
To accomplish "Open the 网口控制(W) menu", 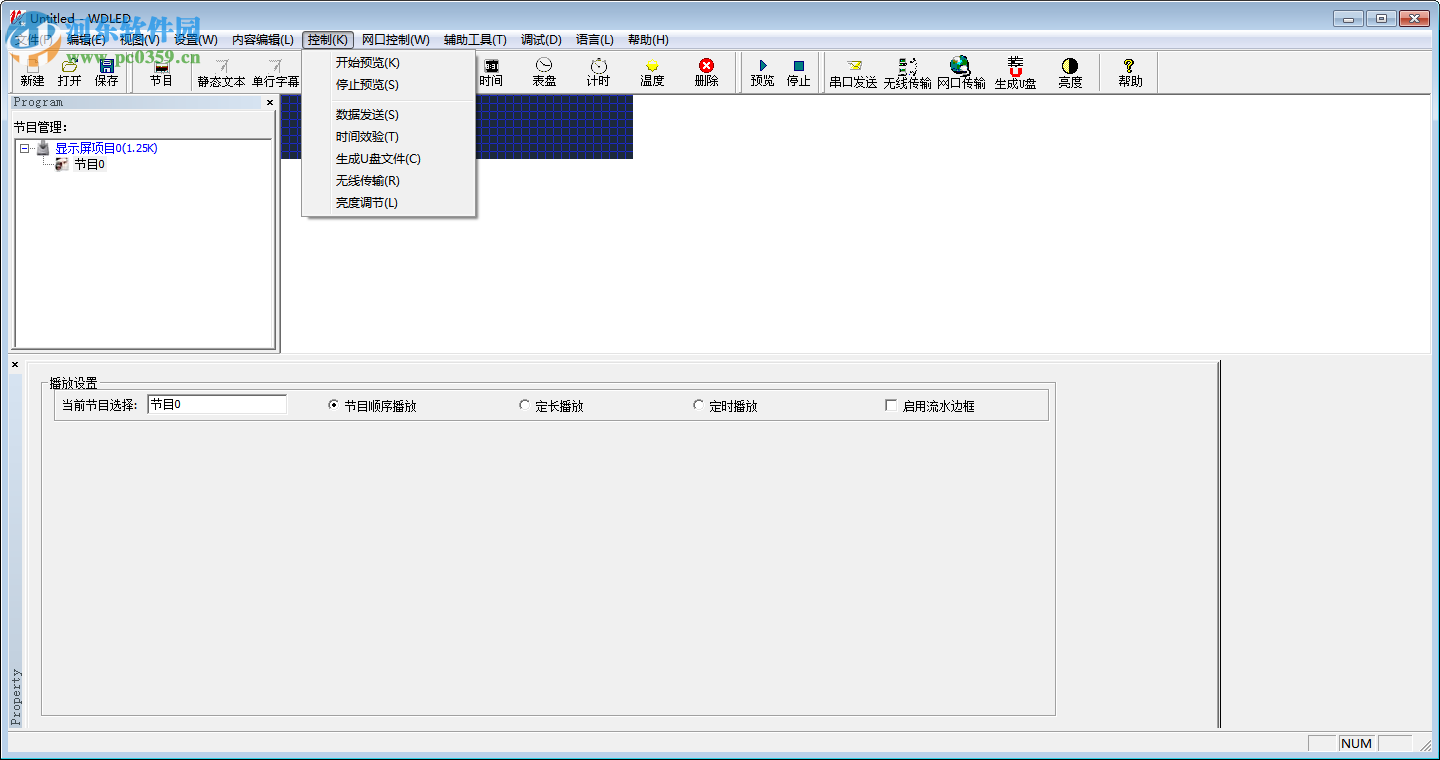I will coord(395,40).
